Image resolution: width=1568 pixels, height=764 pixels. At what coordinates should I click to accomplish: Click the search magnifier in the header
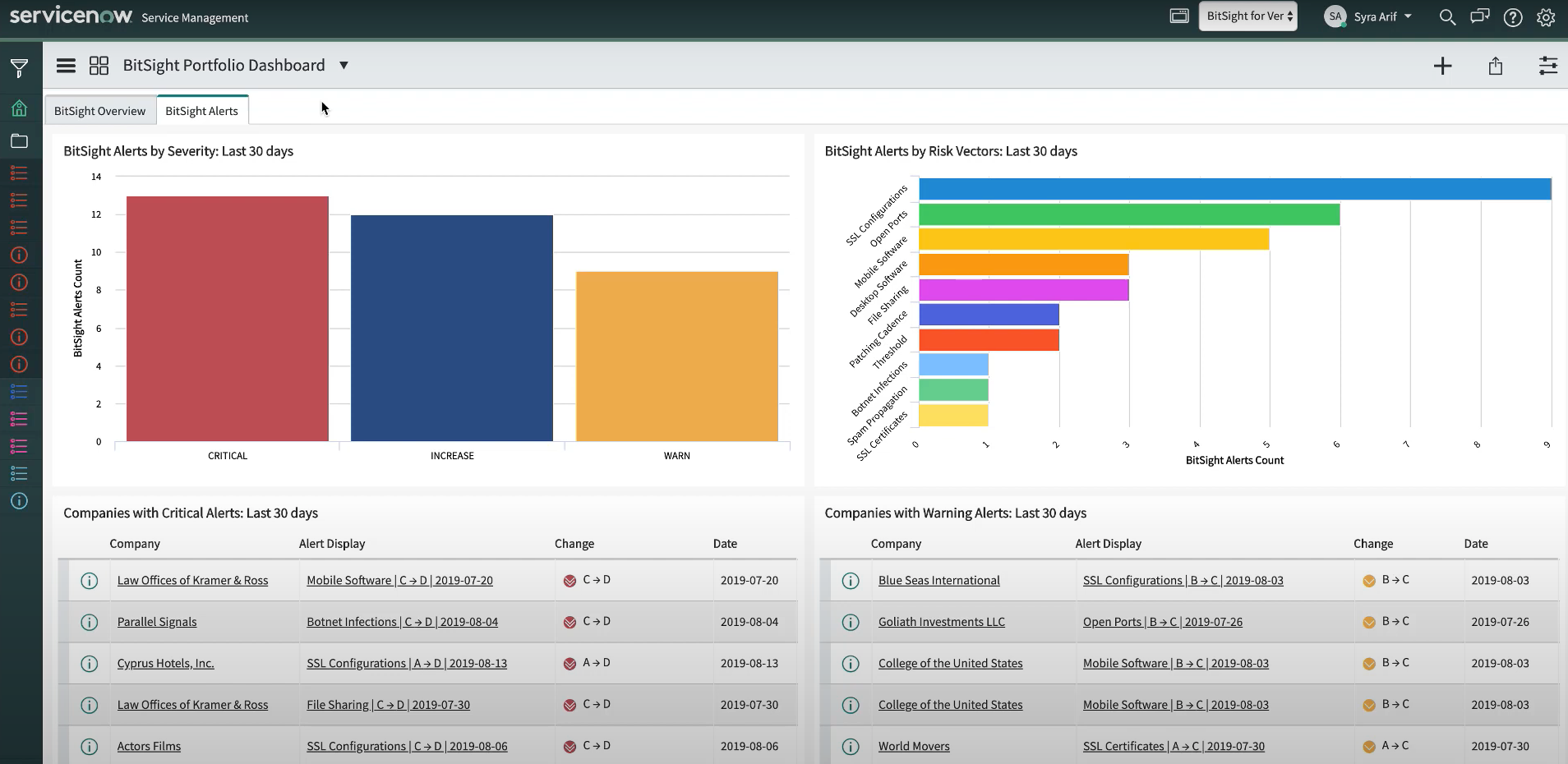[1449, 16]
